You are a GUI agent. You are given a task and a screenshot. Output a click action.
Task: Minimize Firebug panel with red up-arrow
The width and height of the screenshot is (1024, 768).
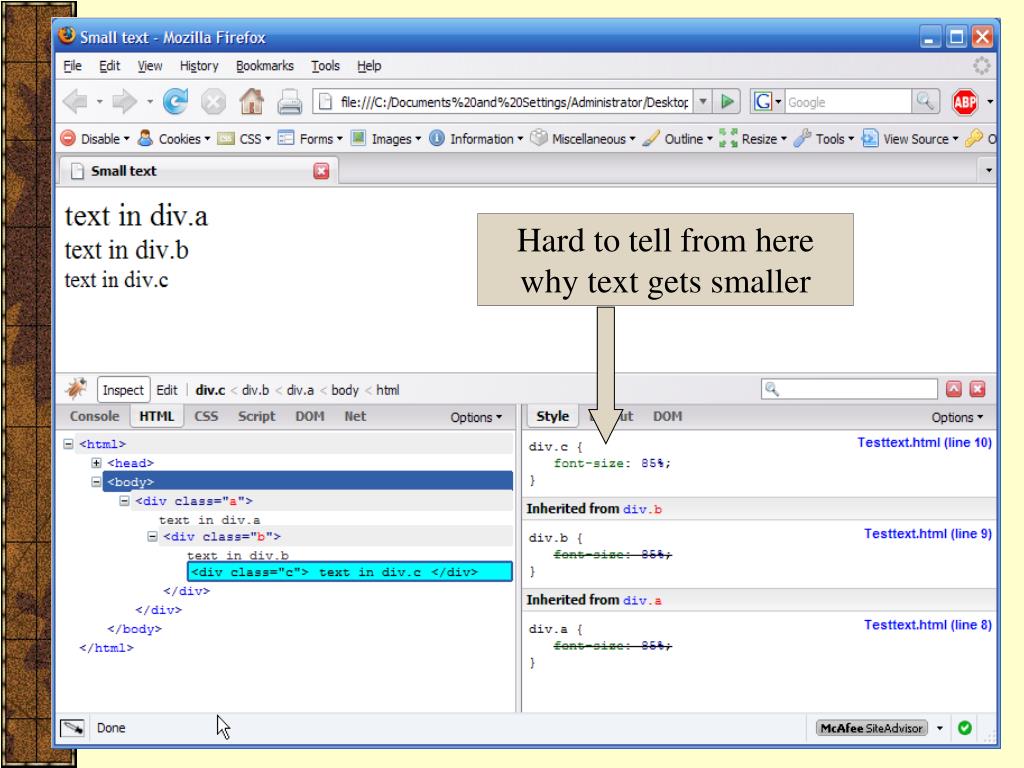[x=953, y=389]
